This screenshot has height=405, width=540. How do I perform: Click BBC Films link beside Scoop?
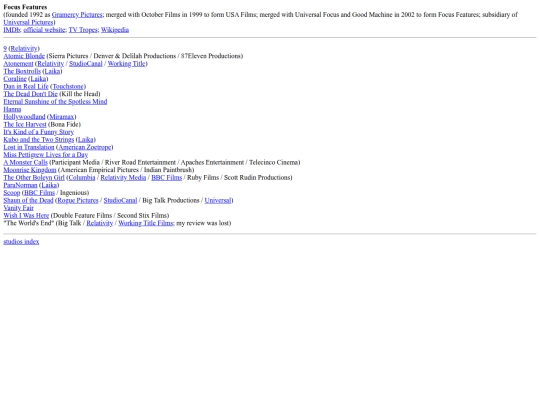pyautogui.click(x=39, y=193)
